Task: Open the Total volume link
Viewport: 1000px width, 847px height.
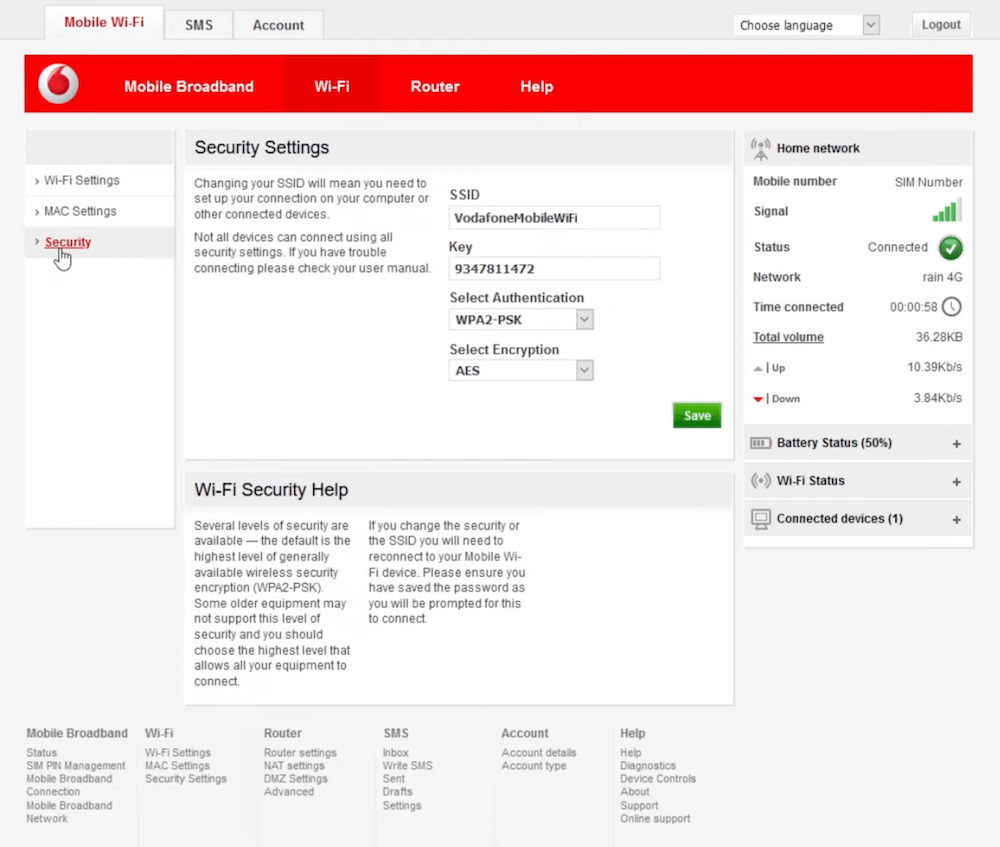Action: tap(788, 337)
